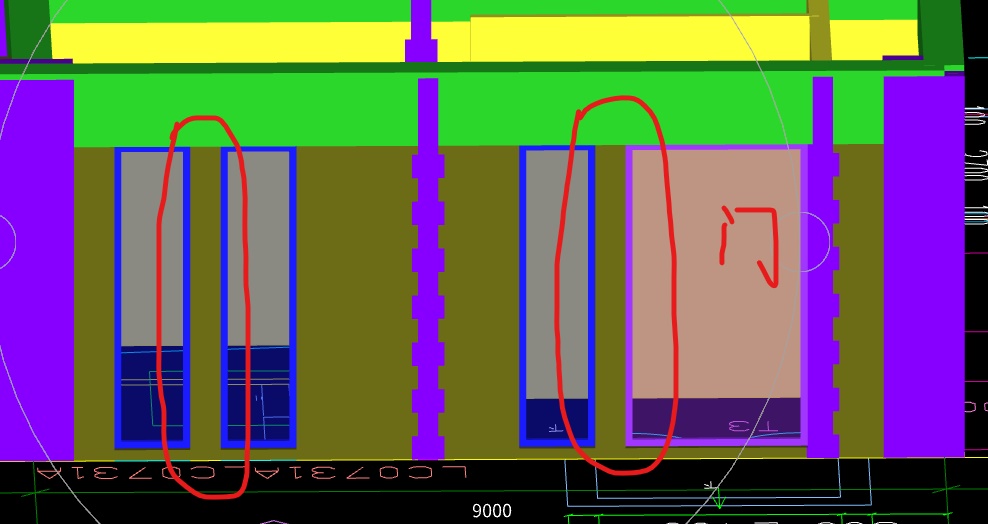
Task: Select the small purple column stub above the beam
Action: (421, 31)
